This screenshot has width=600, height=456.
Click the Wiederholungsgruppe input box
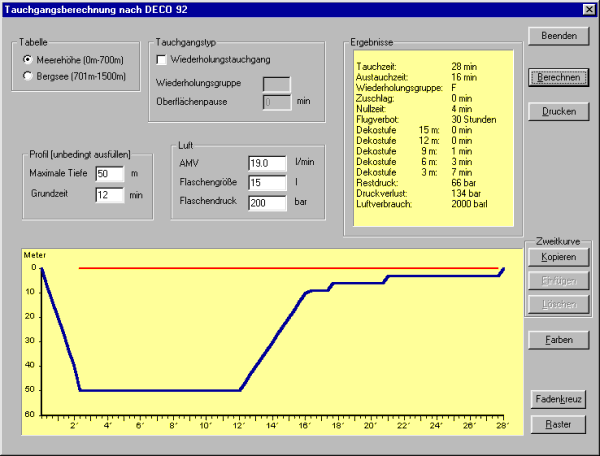pos(276,84)
